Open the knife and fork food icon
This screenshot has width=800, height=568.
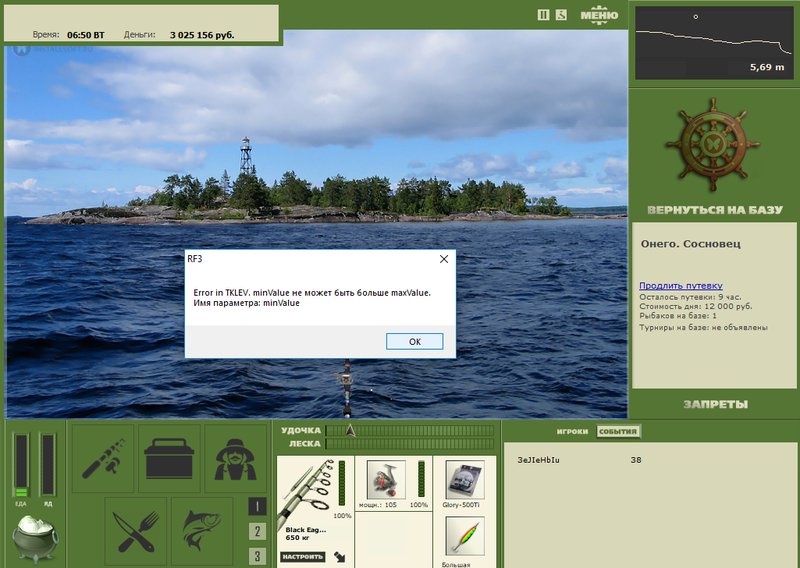coord(136,532)
